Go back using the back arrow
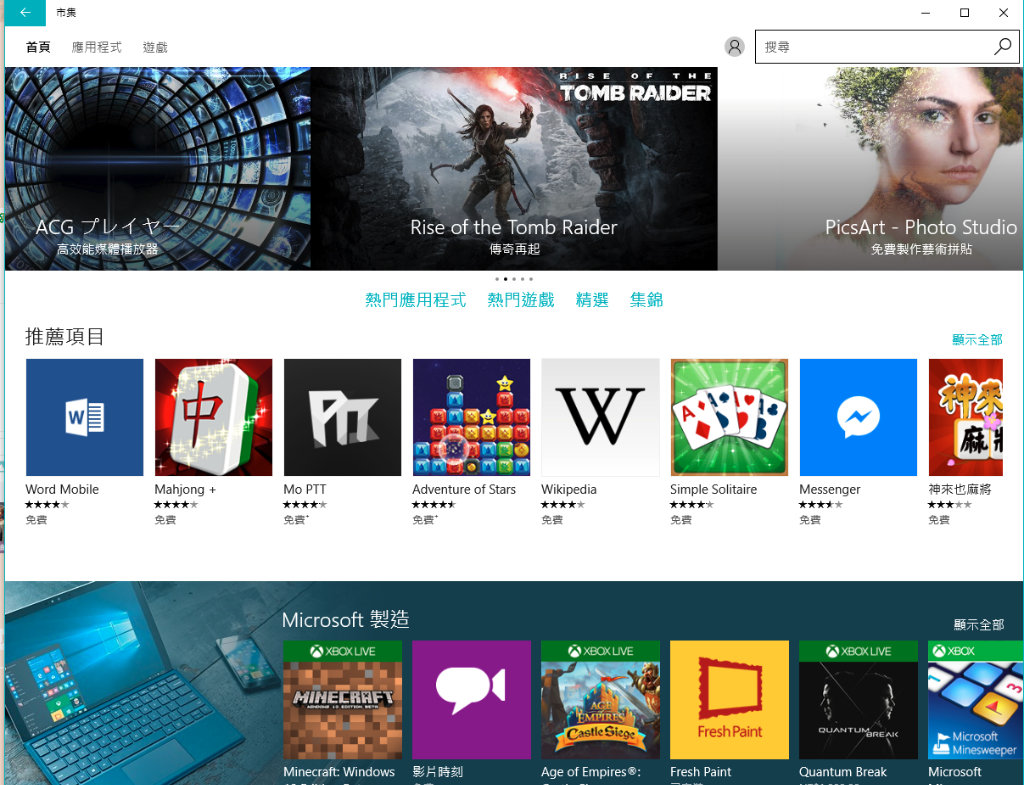1024x785 pixels. click(25, 12)
